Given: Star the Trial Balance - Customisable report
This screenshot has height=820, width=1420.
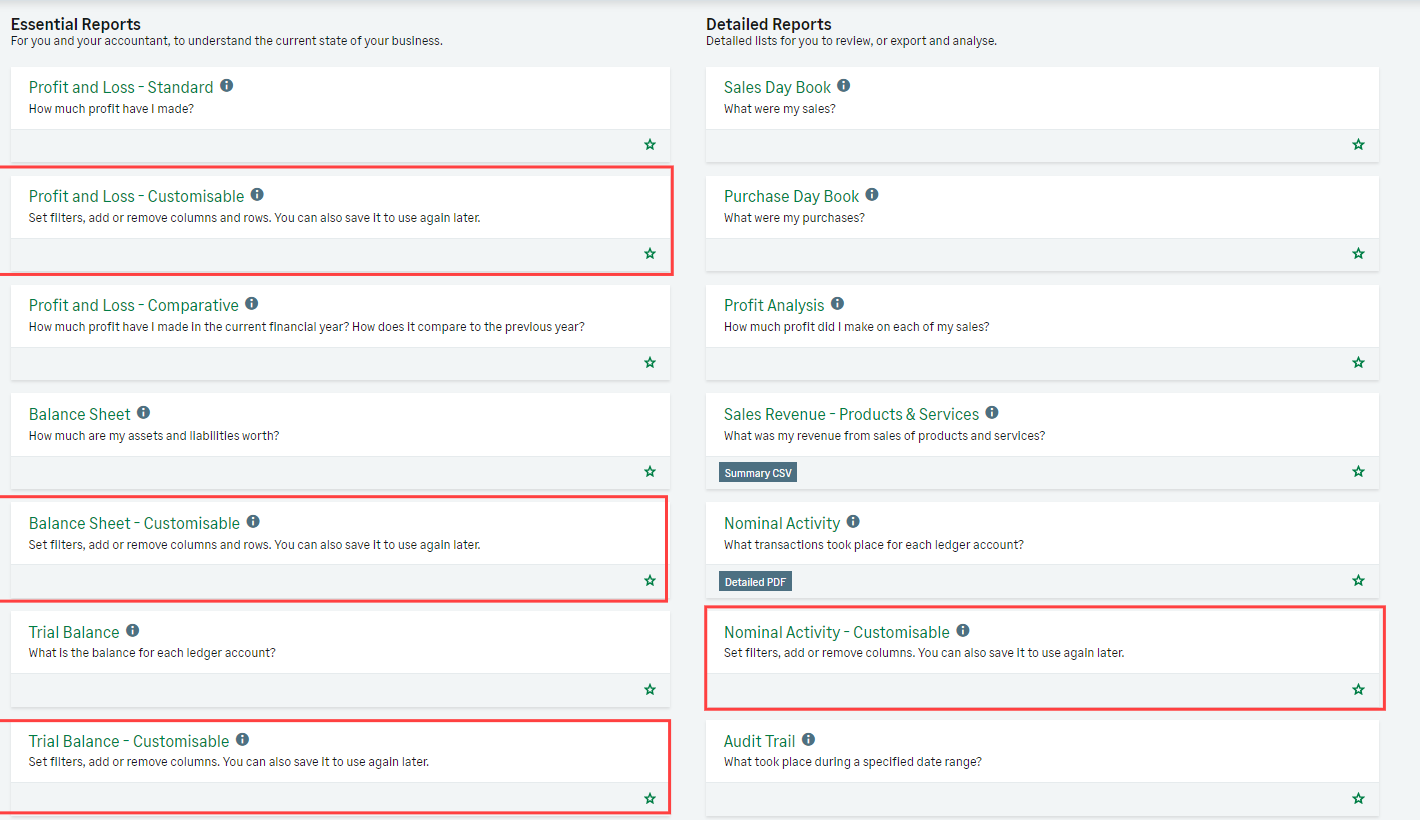Looking at the screenshot, I should pos(650,799).
